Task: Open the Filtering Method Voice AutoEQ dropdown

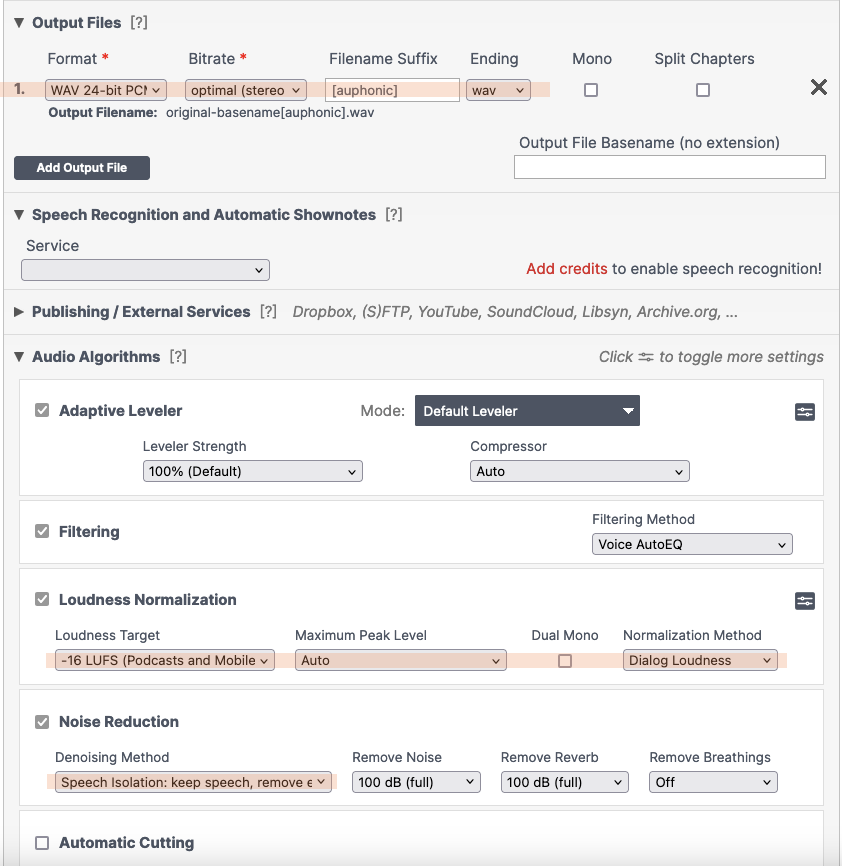Action: click(x=692, y=544)
